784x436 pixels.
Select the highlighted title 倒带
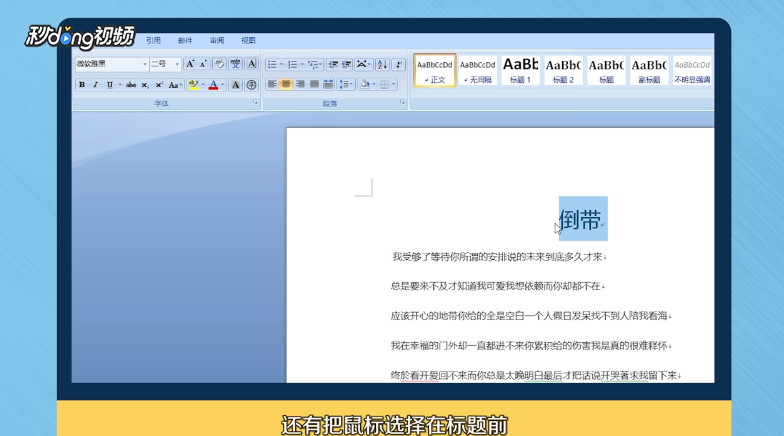tap(580, 220)
